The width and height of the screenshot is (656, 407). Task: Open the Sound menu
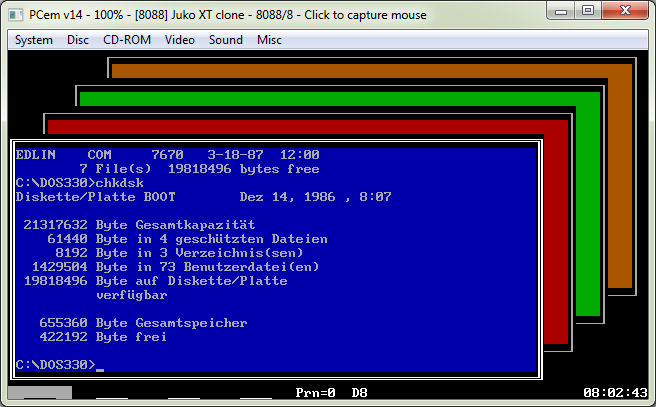pyautogui.click(x=226, y=40)
